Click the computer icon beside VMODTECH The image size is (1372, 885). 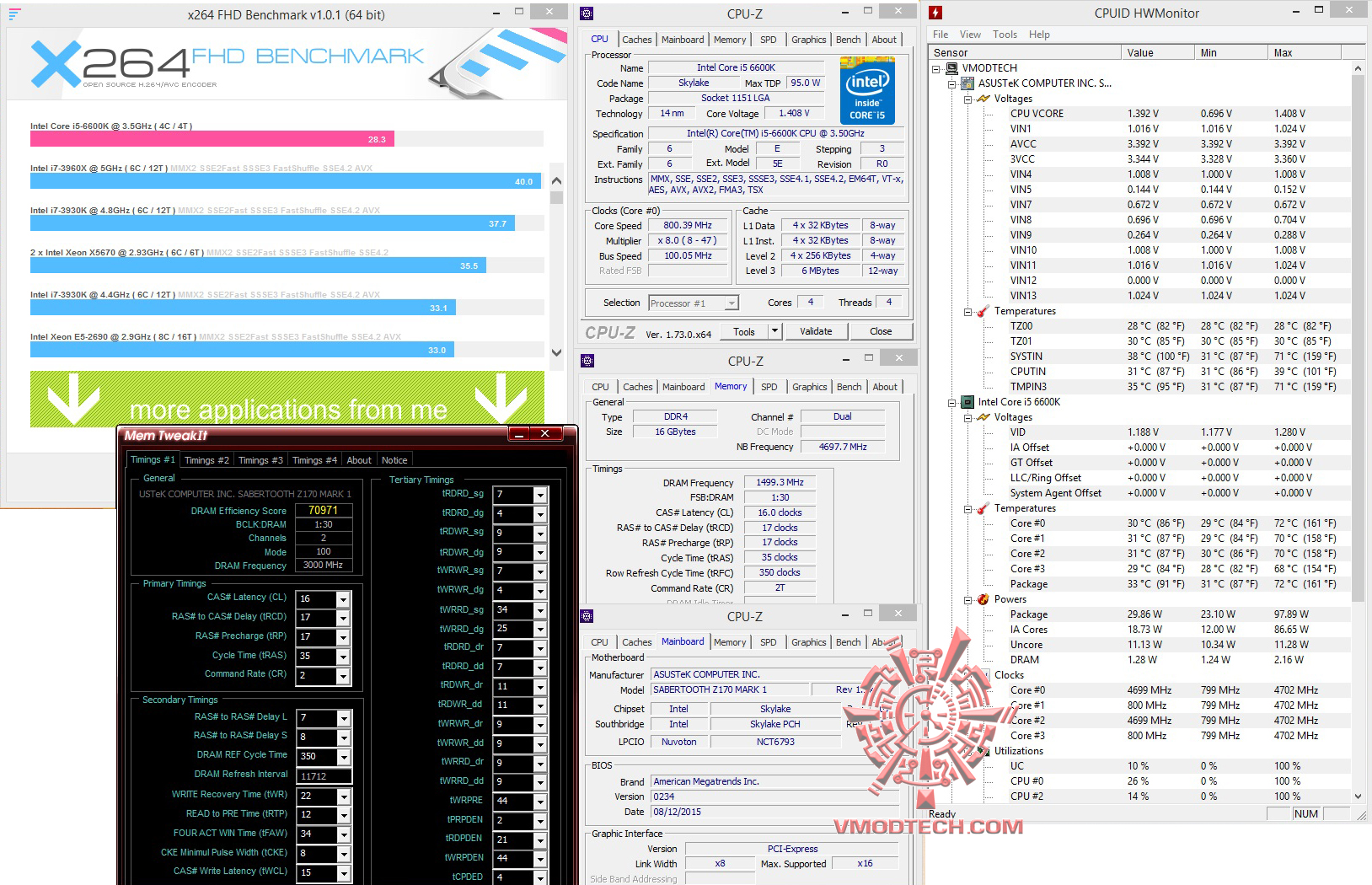pos(951,68)
